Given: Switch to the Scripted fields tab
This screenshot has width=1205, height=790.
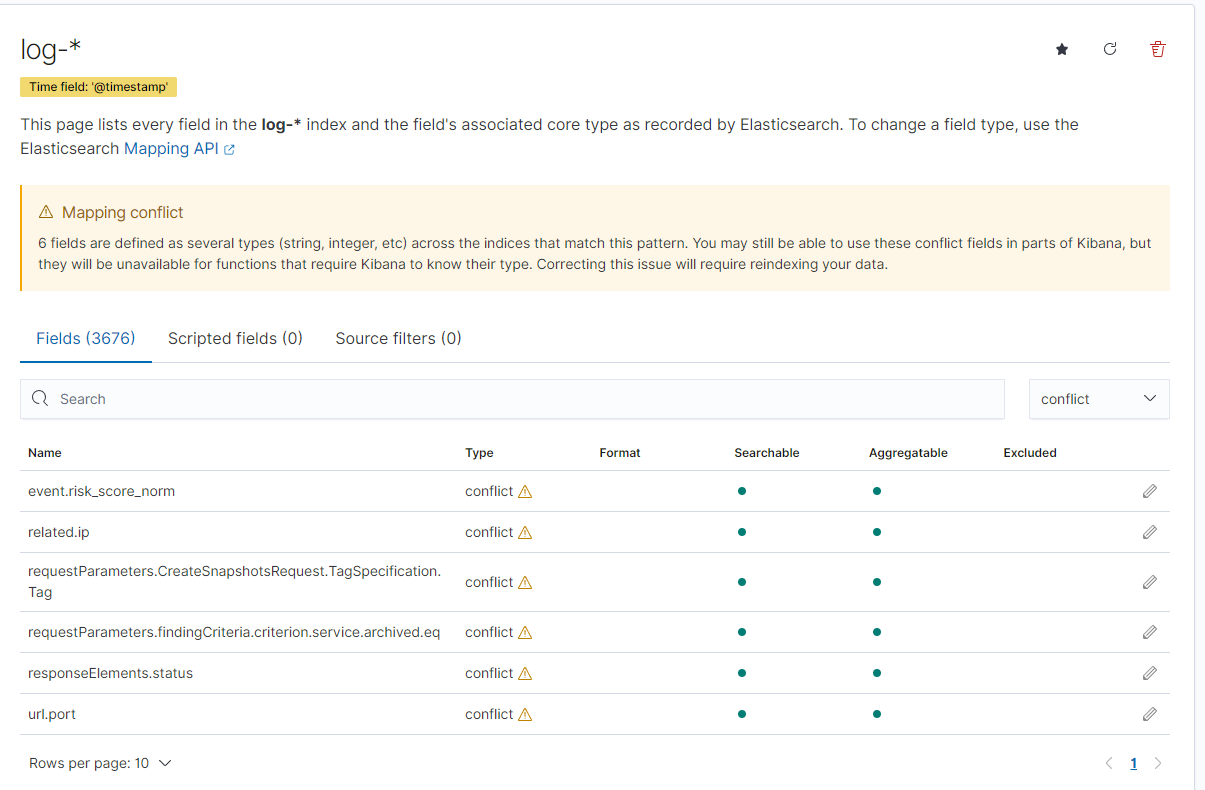Looking at the screenshot, I should click(235, 338).
